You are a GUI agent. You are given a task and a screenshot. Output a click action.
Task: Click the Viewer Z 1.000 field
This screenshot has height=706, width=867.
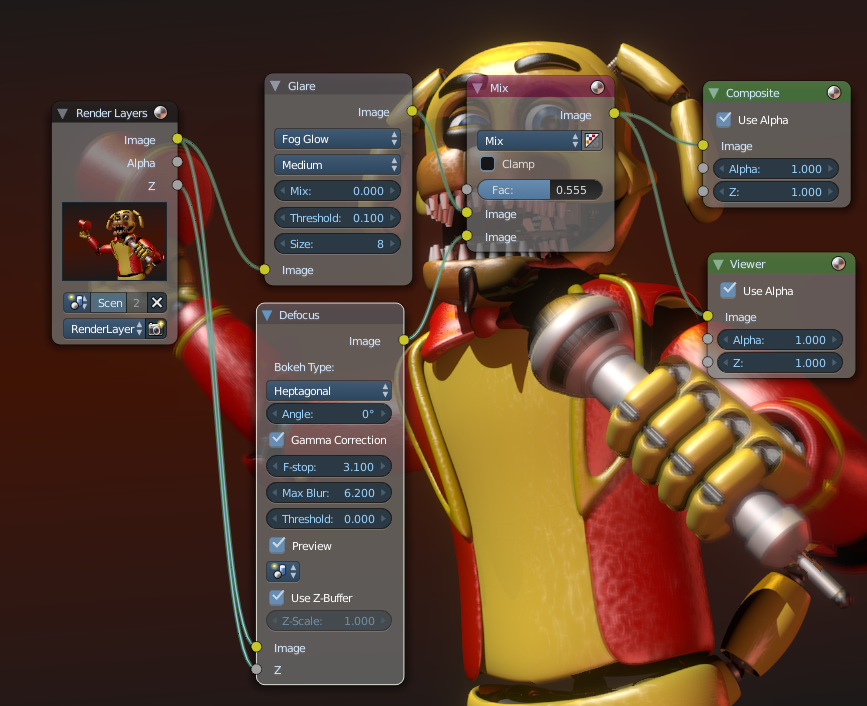point(780,363)
